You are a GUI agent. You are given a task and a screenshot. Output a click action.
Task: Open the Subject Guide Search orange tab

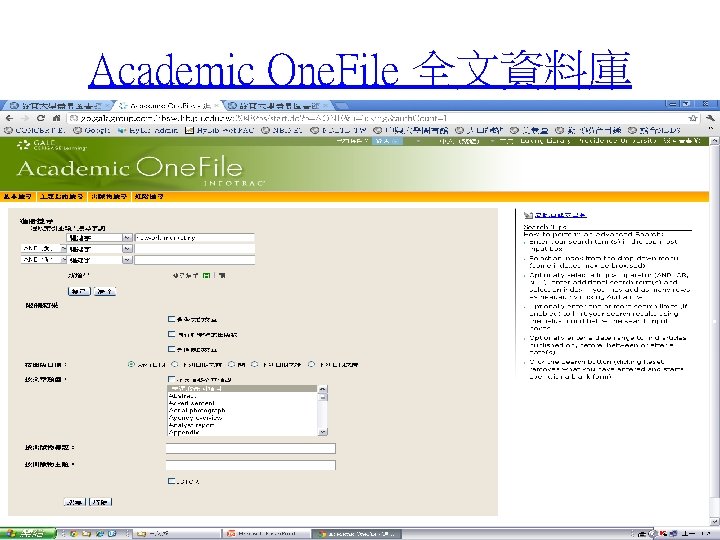[62, 197]
